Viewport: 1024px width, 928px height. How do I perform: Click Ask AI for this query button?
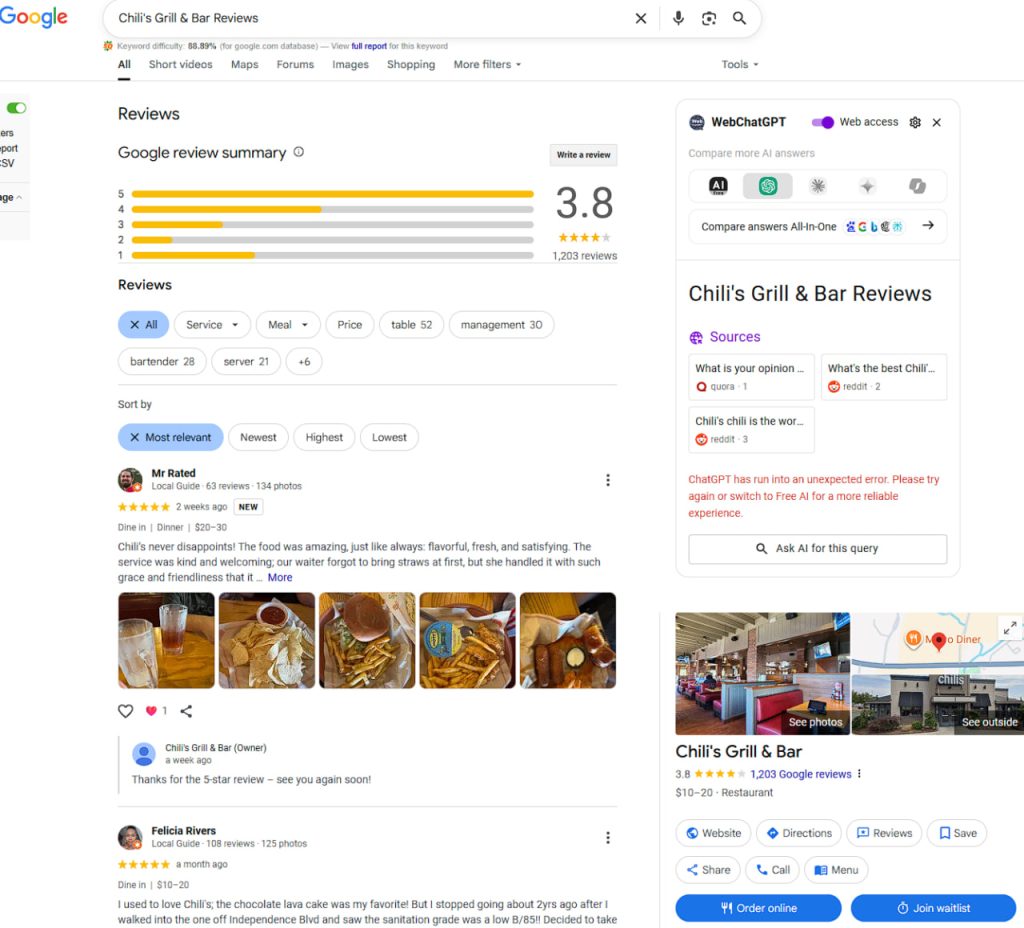[x=817, y=549]
